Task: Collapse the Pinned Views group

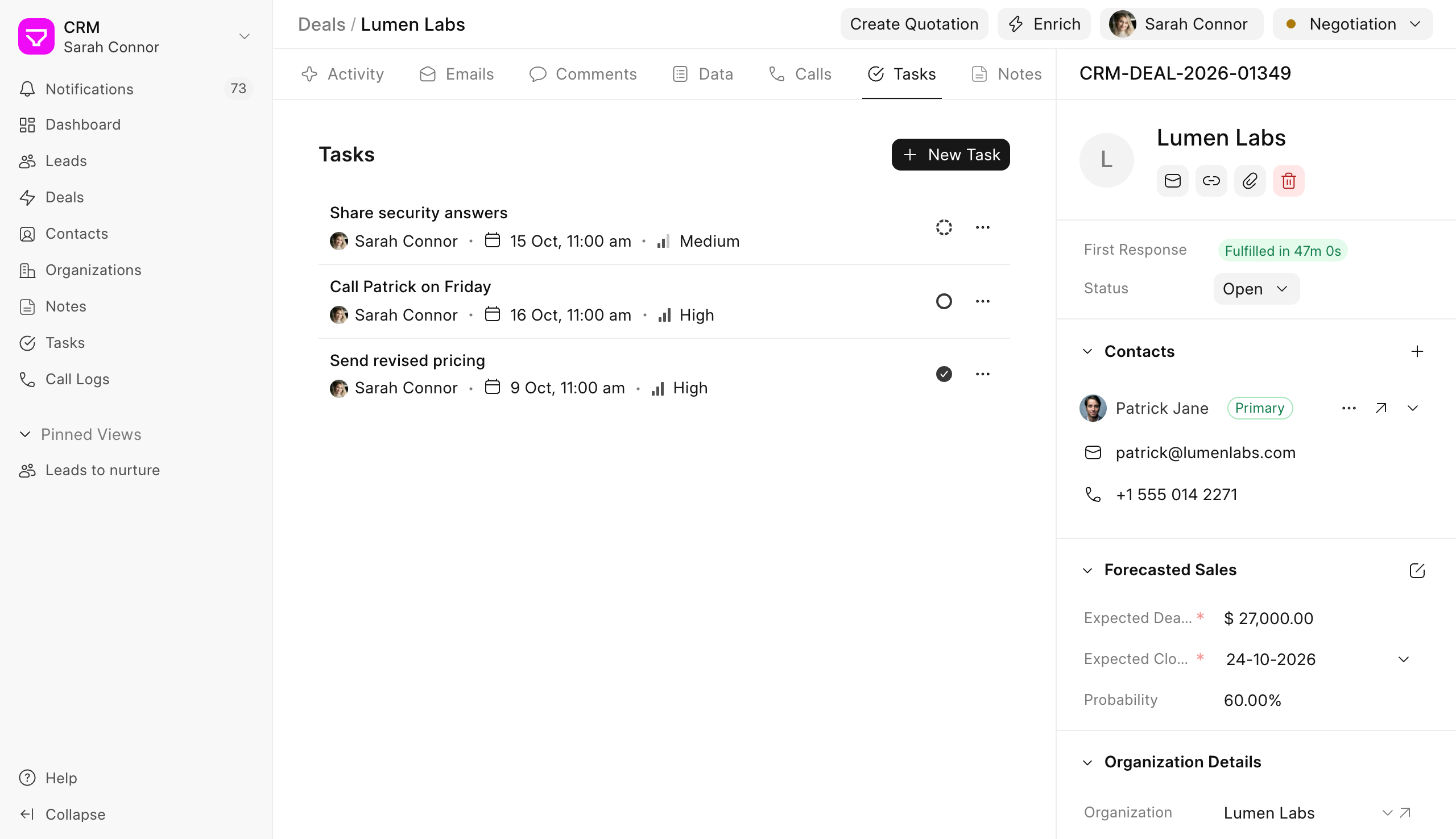Action: click(x=25, y=434)
